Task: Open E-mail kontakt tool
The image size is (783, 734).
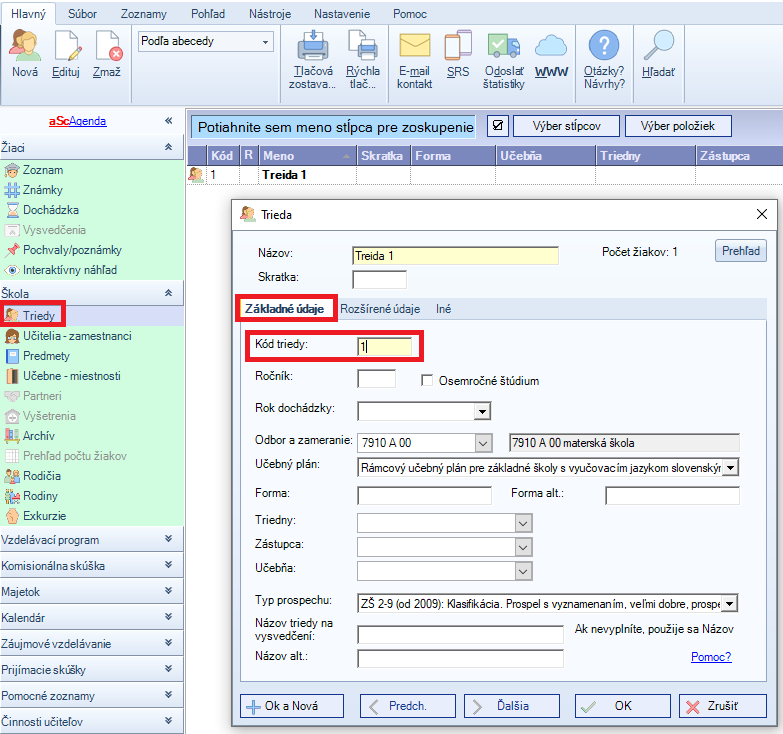Action: (x=414, y=59)
